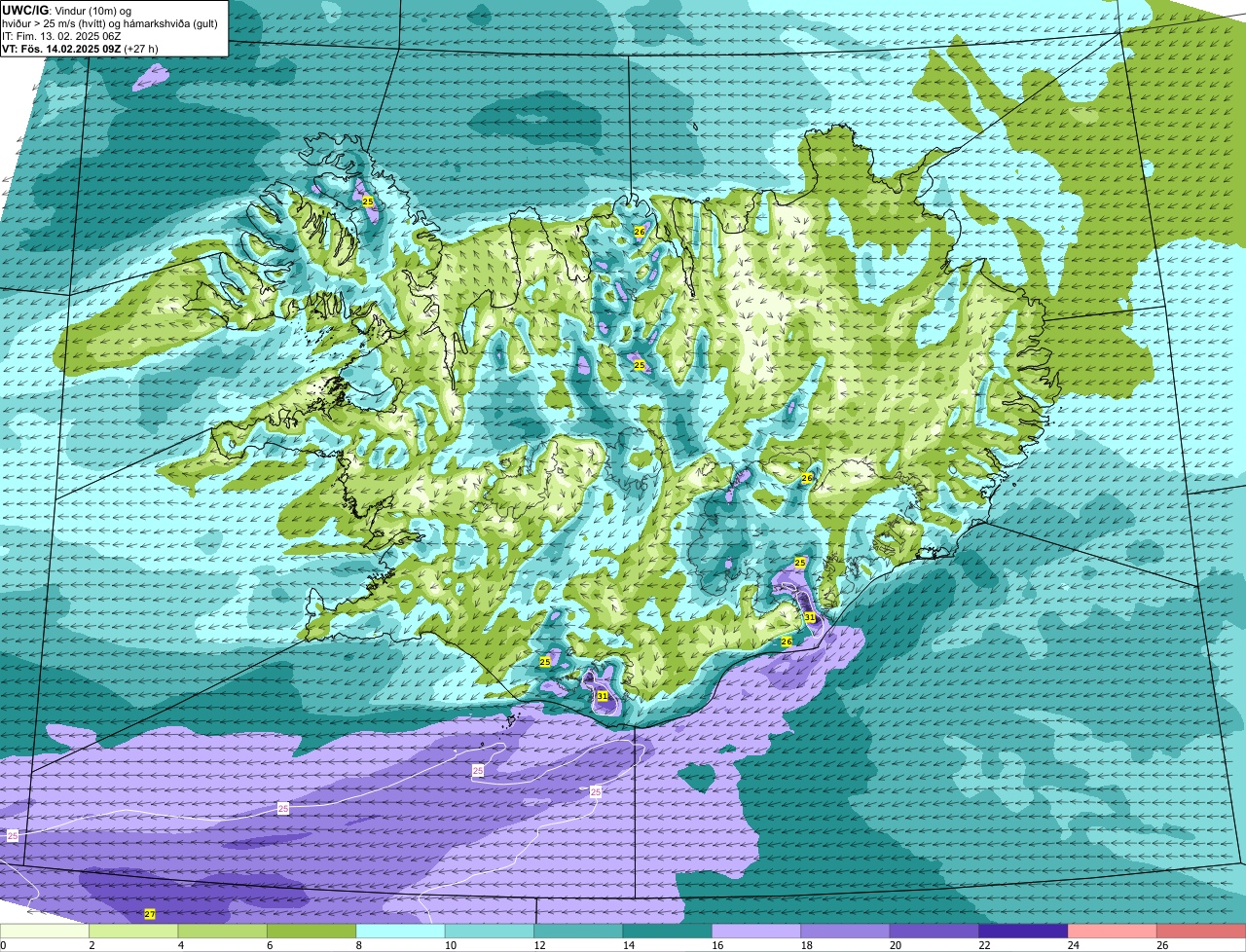Viewport: 1246px width, 952px height.
Task: Click the scale label '16' on the color bar
Action: 718,945
